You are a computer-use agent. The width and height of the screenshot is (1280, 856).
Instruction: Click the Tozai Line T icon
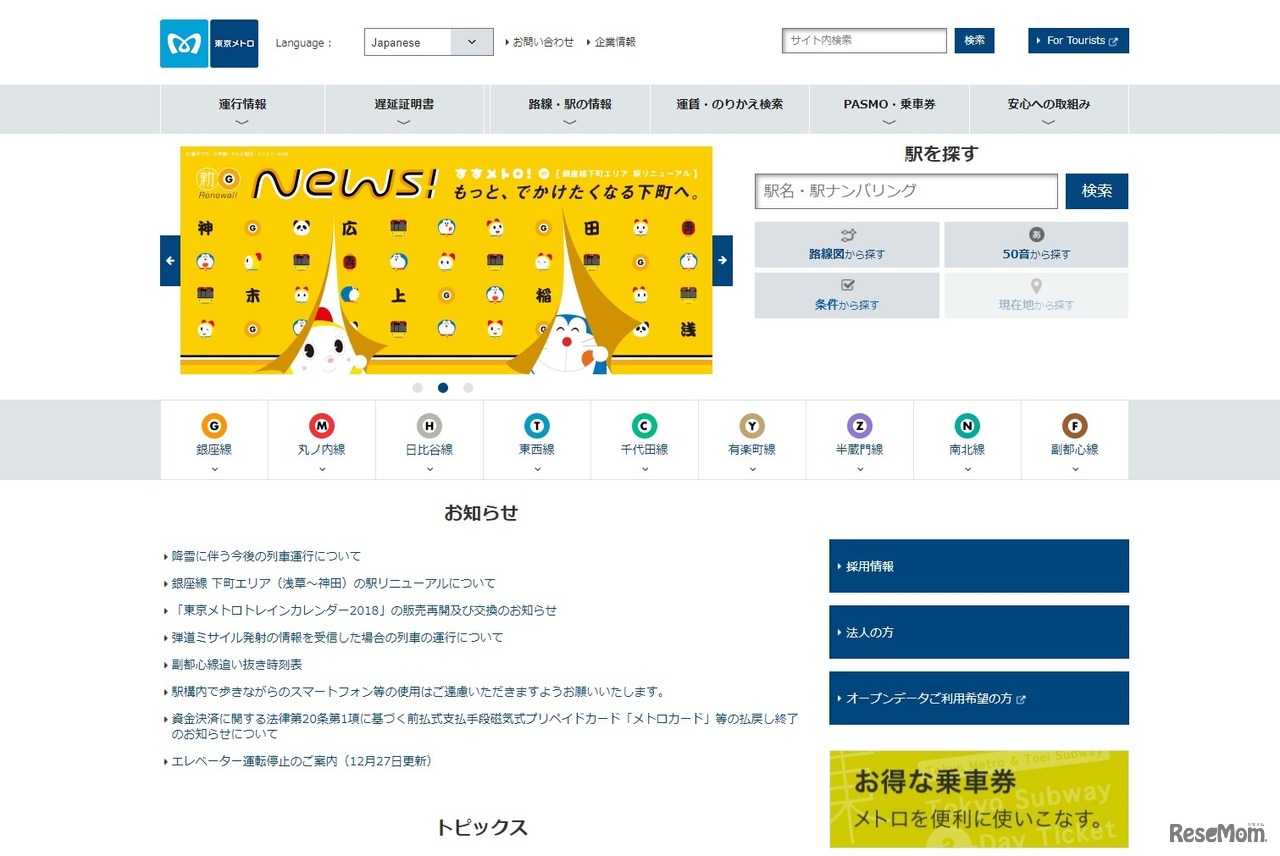pos(537,426)
